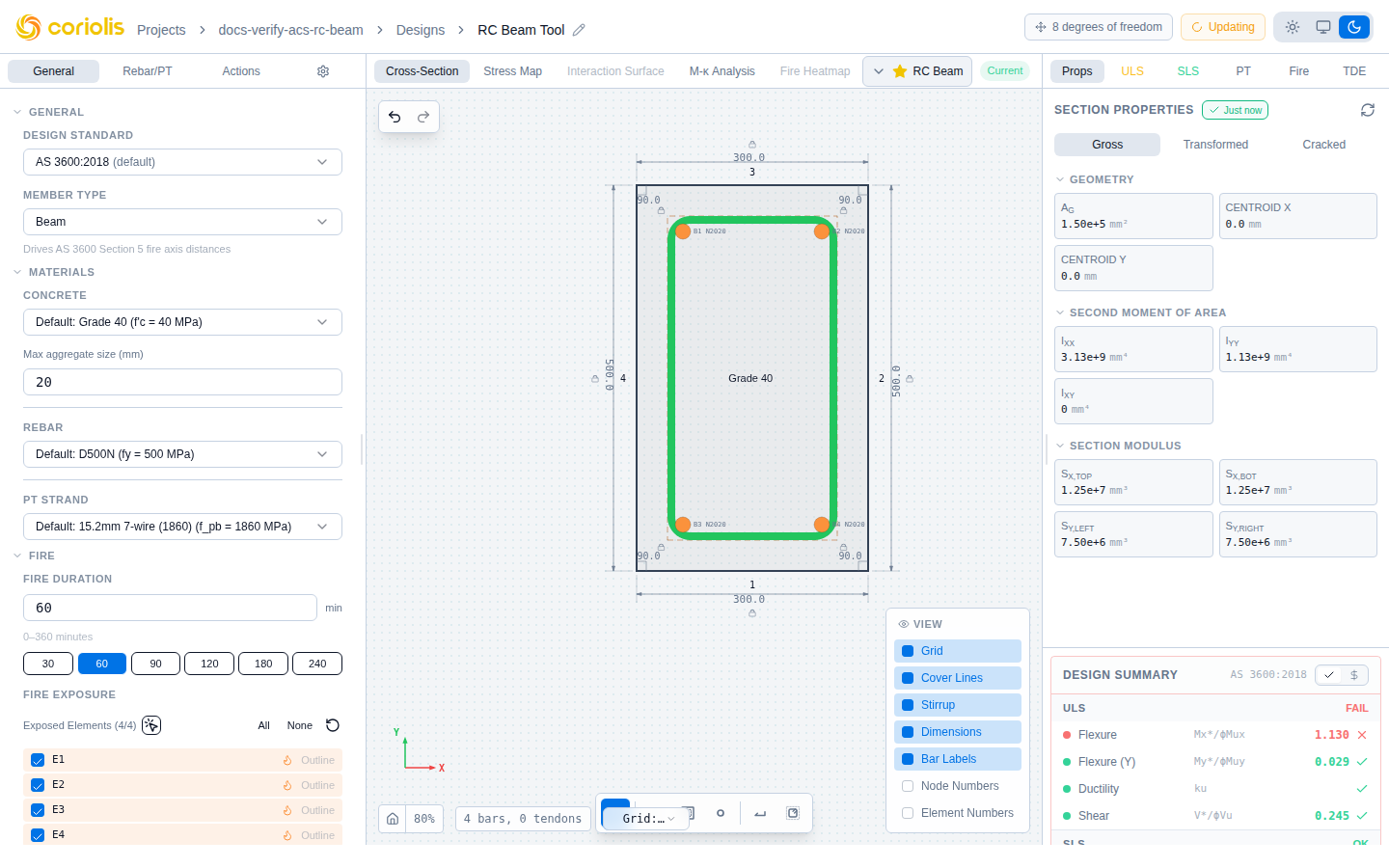Switch to light theme sun icon
The width and height of the screenshot is (1389, 868).
pos(1293,27)
